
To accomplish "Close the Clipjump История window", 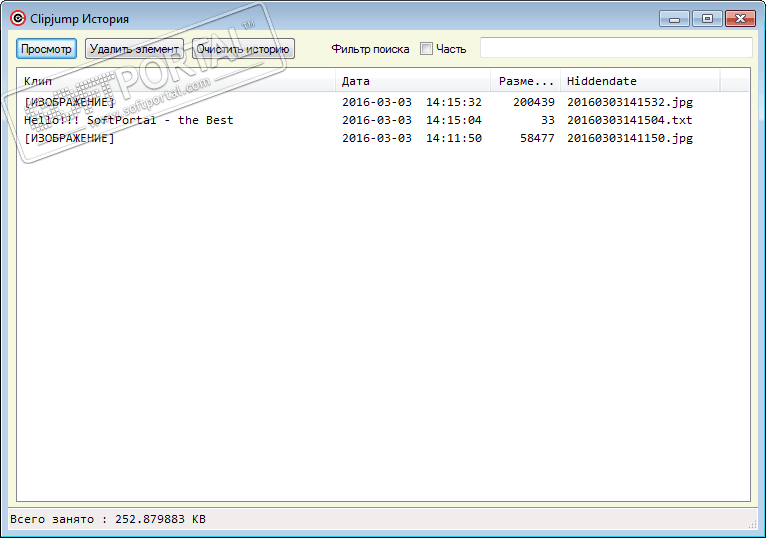I will (x=740, y=19).
